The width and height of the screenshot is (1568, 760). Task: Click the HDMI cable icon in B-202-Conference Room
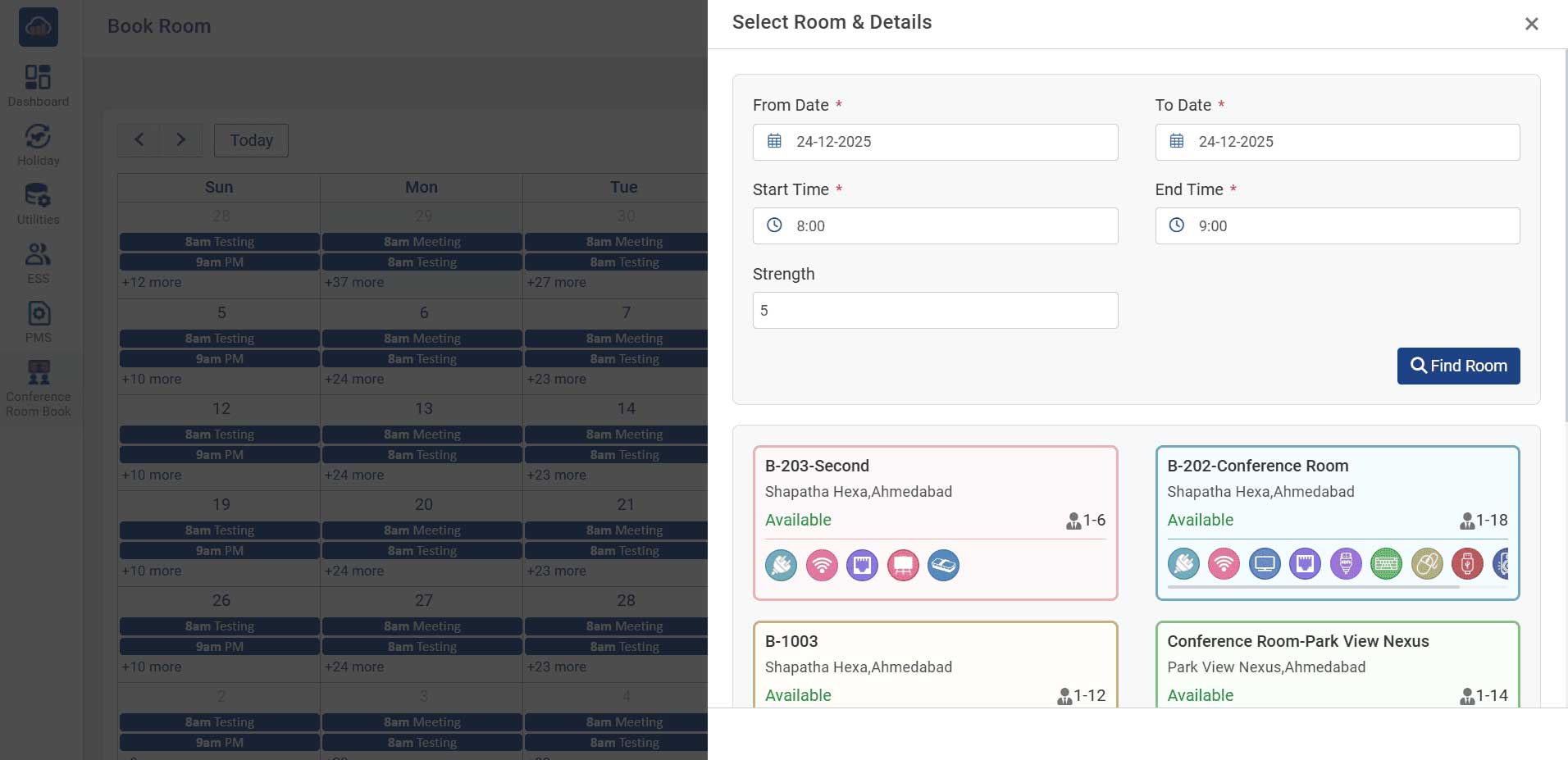1346,564
